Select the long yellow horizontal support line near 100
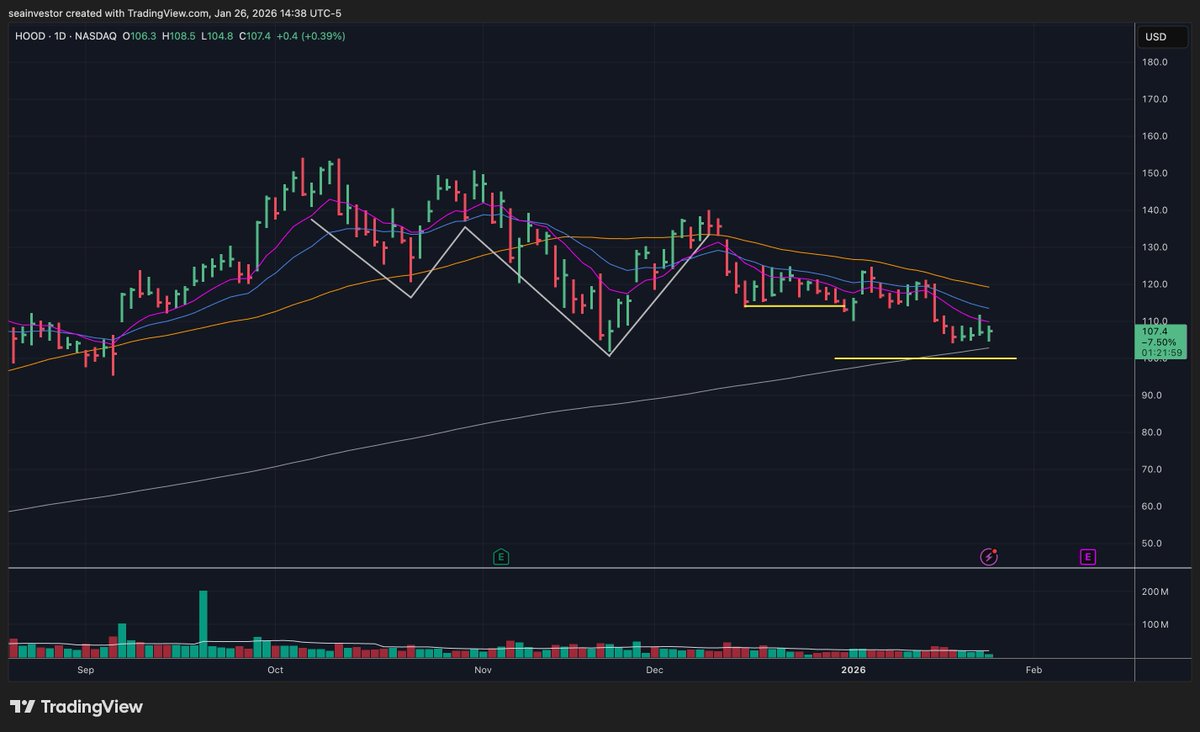The height and width of the screenshot is (732, 1200). coord(925,358)
